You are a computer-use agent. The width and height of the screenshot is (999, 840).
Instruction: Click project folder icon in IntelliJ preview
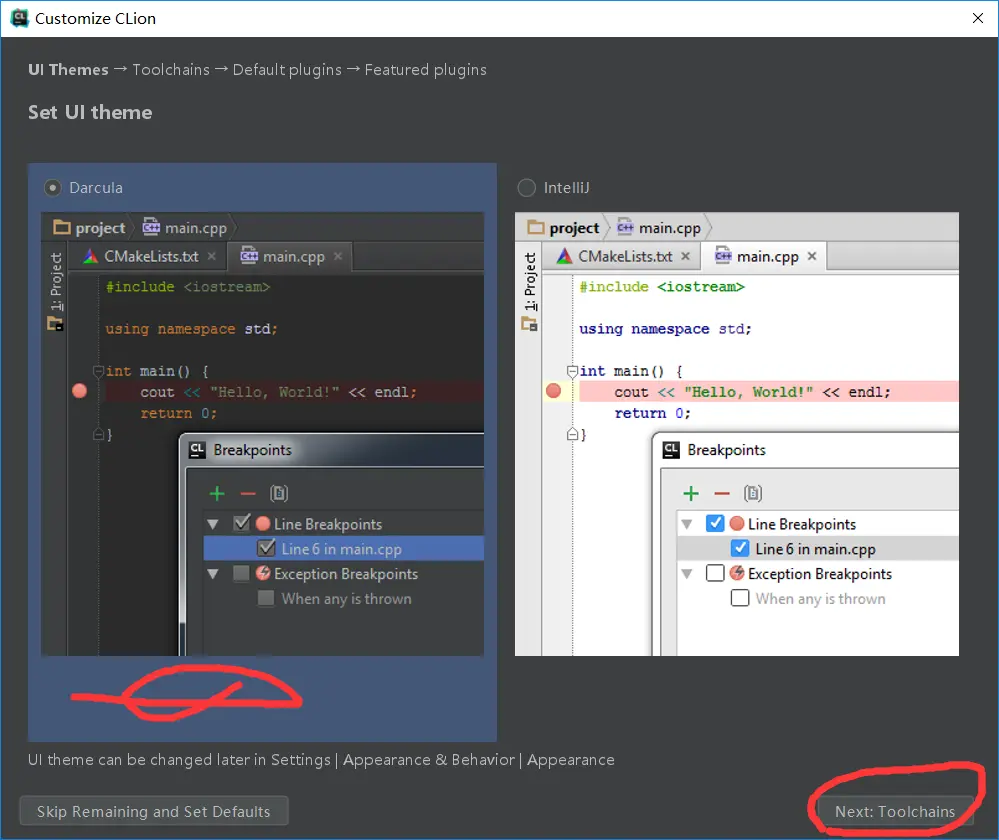tap(536, 227)
